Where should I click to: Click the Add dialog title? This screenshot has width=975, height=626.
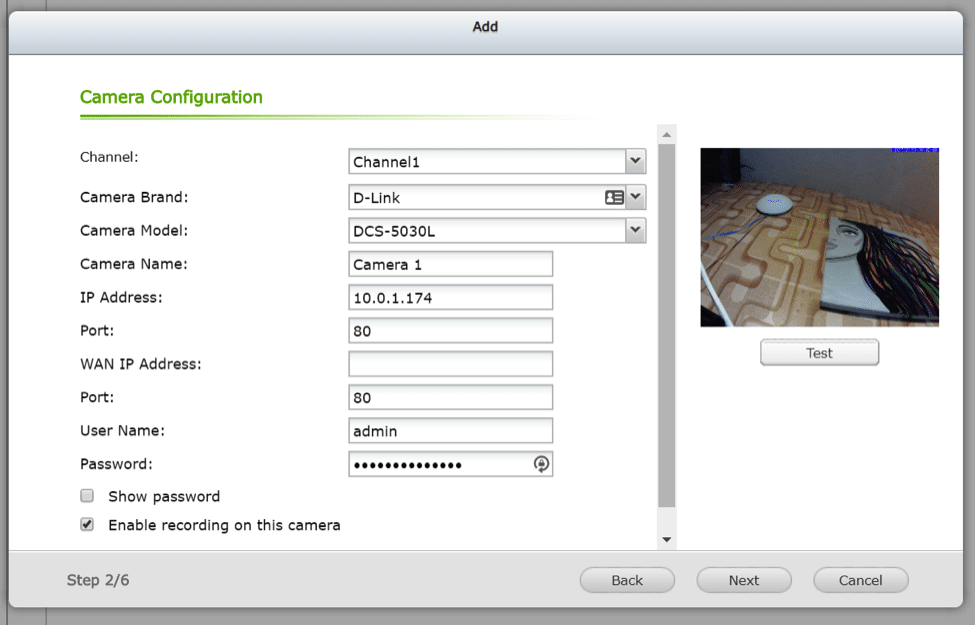485,27
